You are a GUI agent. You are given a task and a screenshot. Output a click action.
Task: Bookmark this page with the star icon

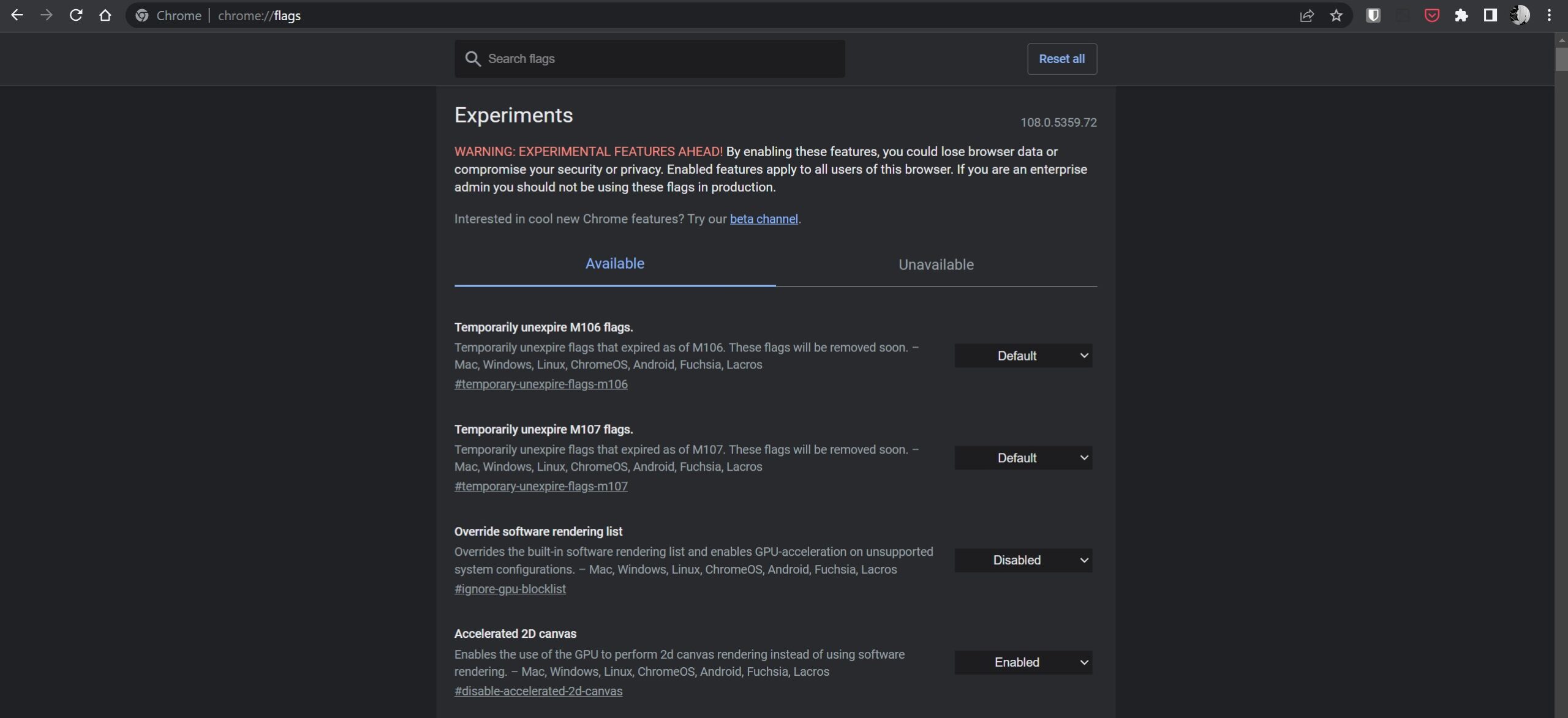[x=1336, y=15]
